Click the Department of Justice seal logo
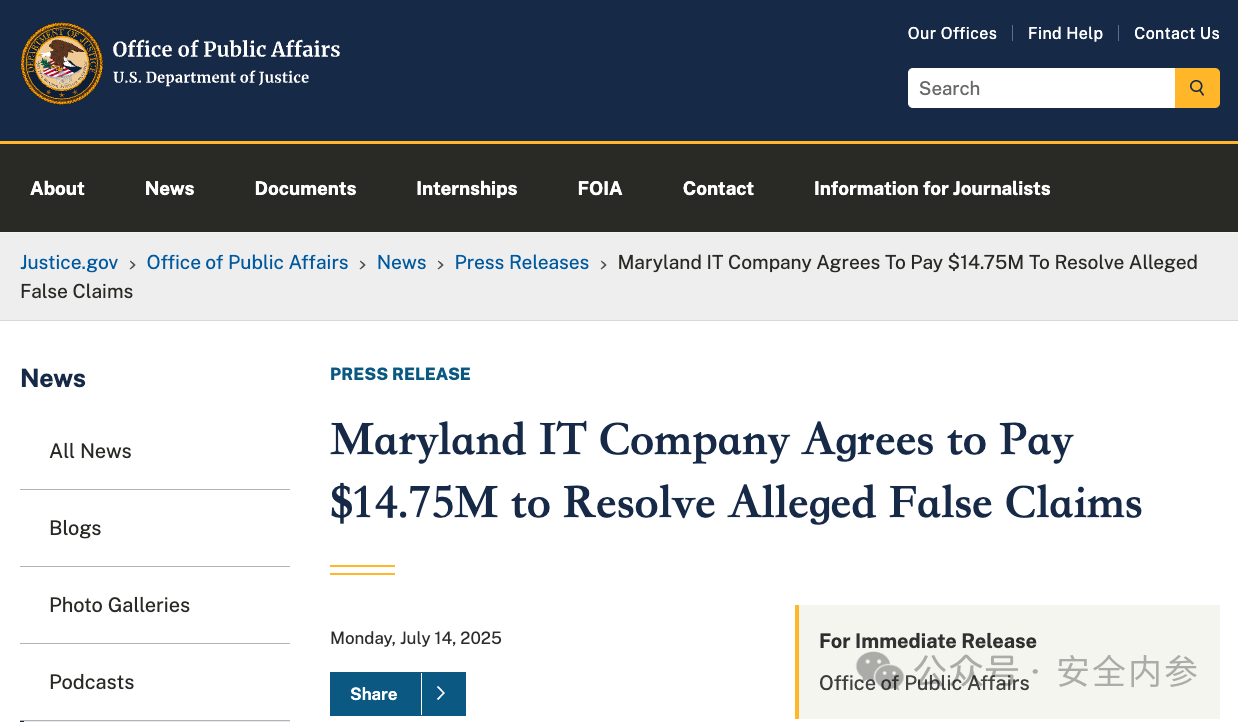This screenshot has height=722, width=1238. (x=62, y=63)
